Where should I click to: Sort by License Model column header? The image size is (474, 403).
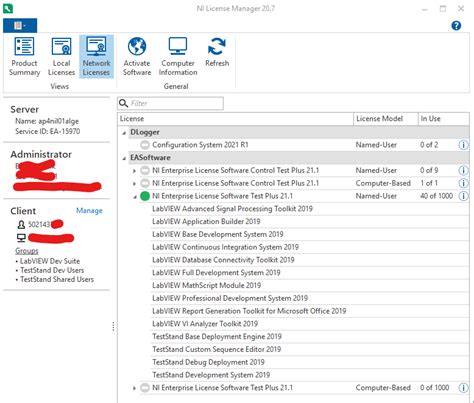point(386,119)
